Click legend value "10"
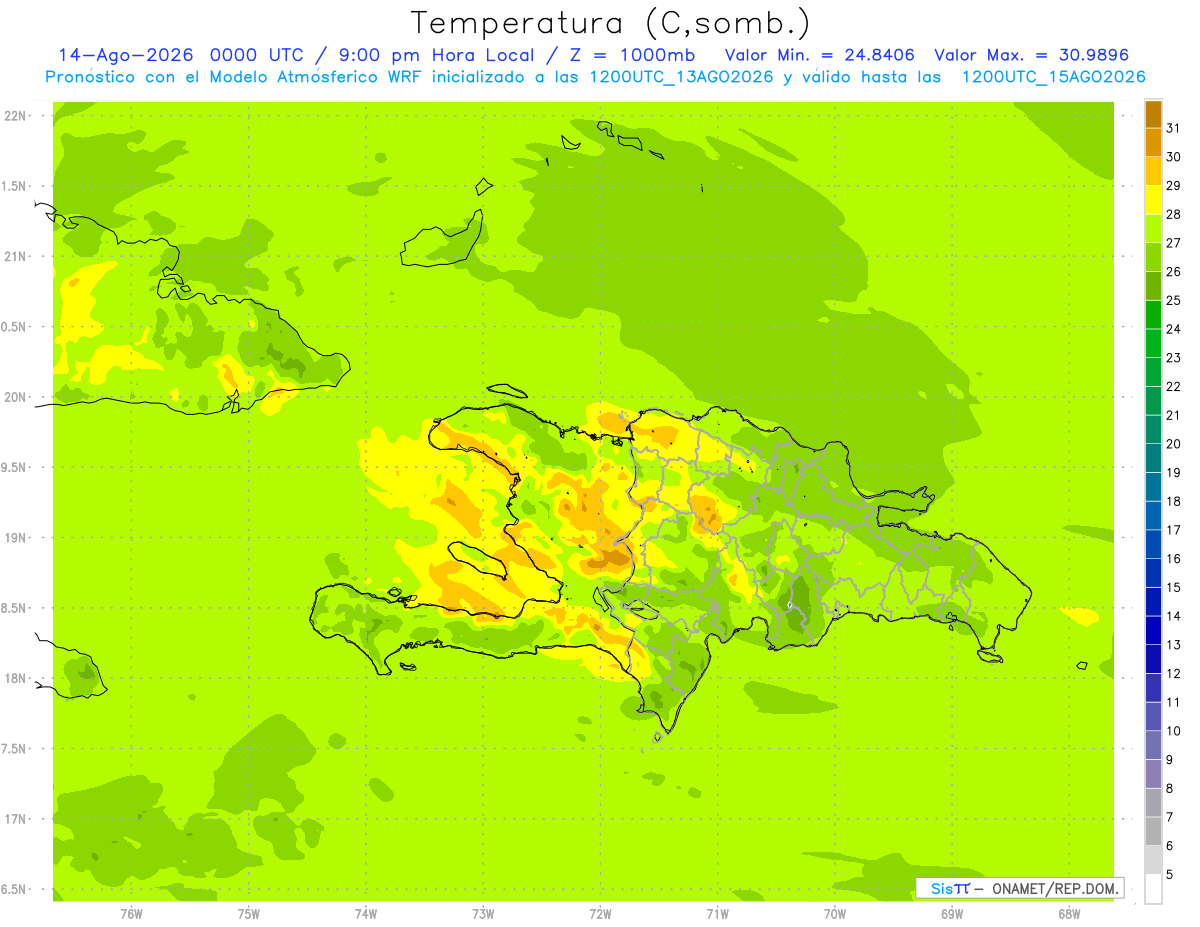This screenshot has width=1200, height=927. tap(1174, 731)
